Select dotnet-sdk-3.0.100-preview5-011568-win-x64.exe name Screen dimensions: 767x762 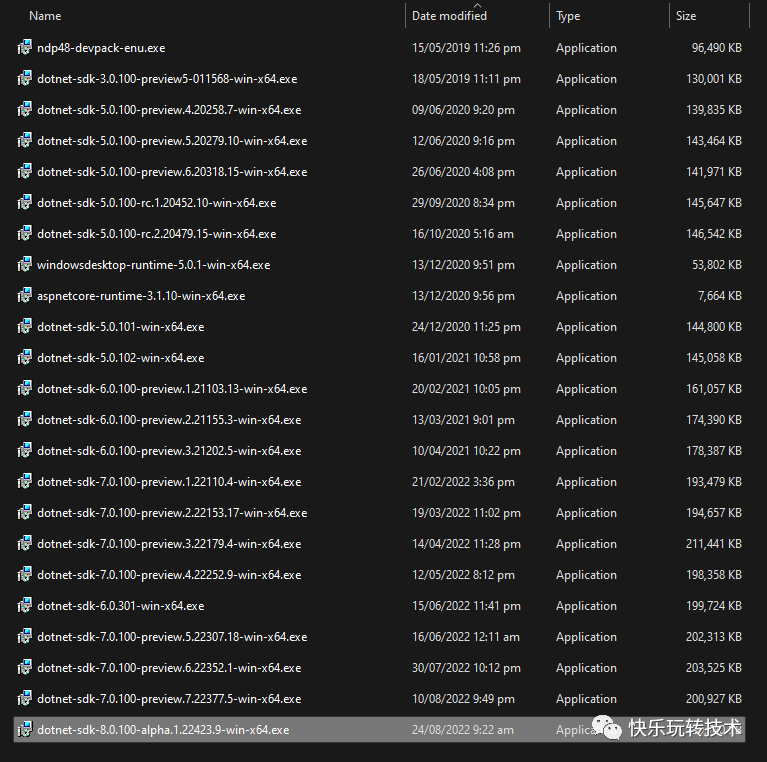click(167, 79)
